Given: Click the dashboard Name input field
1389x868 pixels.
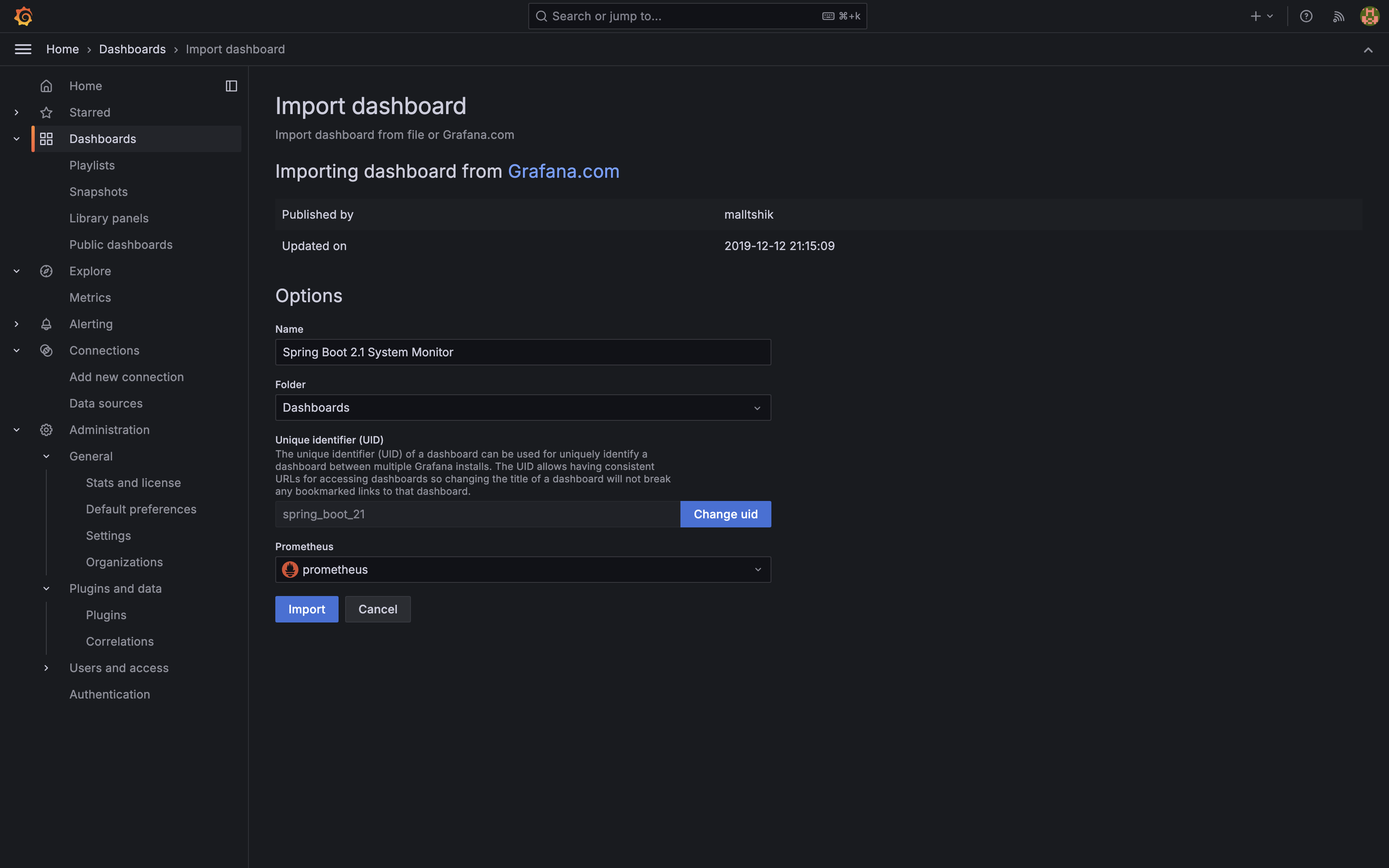Looking at the screenshot, I should click(522, 352).
